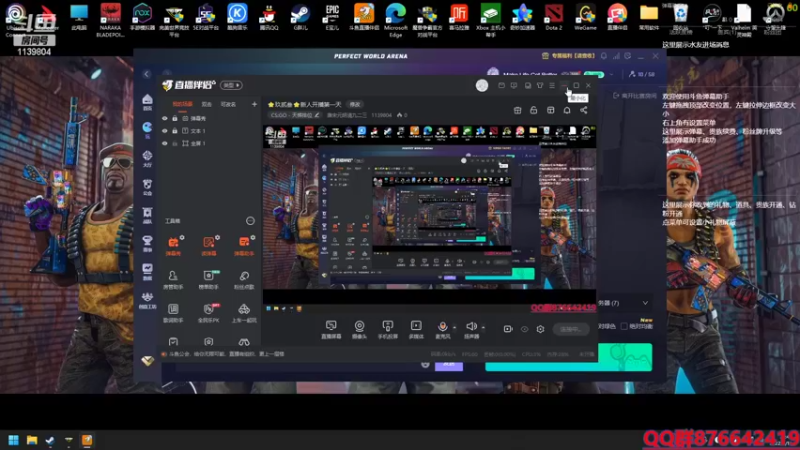Image resolution: width=800 pixels, height=450 pixels.
Task: Open 弹幕秀 in the toolbox
Action: (173, 245)
